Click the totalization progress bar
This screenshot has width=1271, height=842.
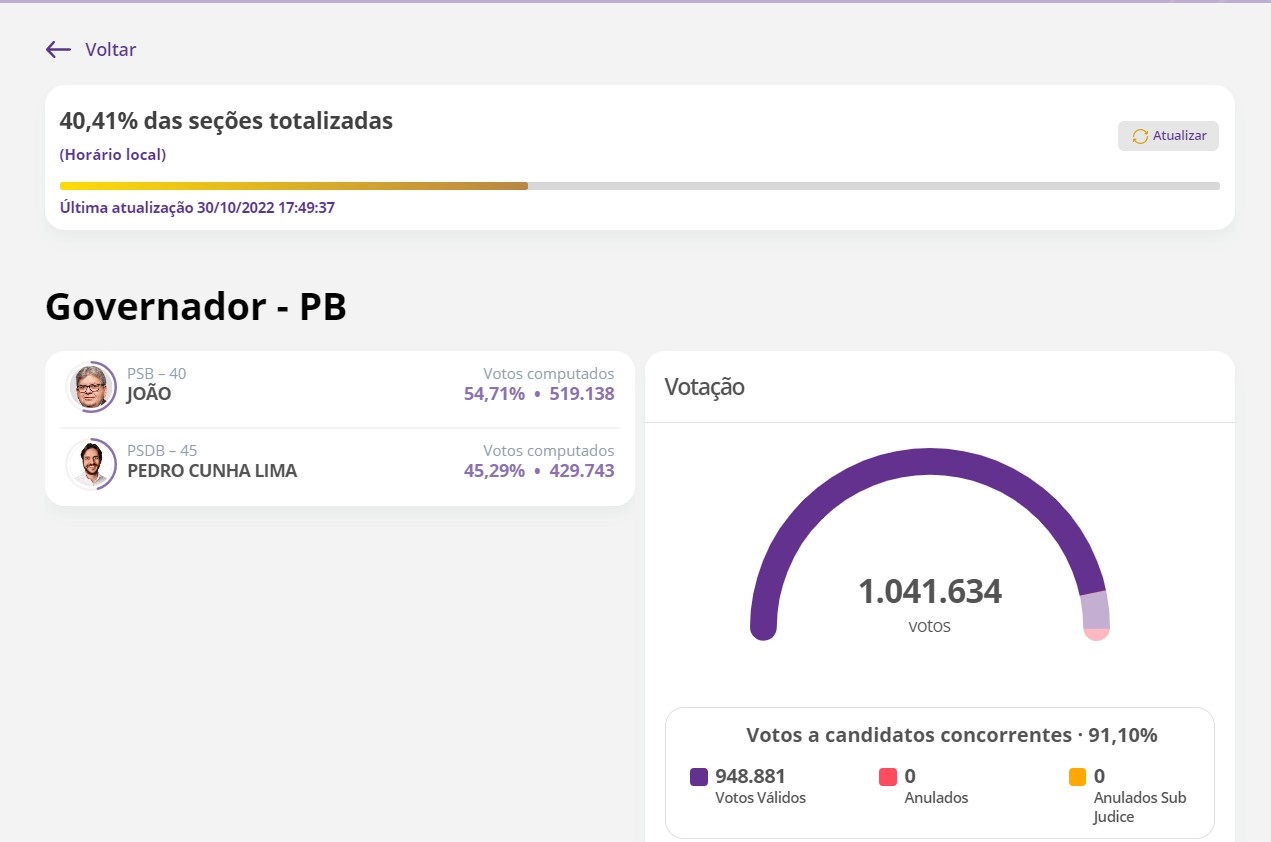click(640, 186)
